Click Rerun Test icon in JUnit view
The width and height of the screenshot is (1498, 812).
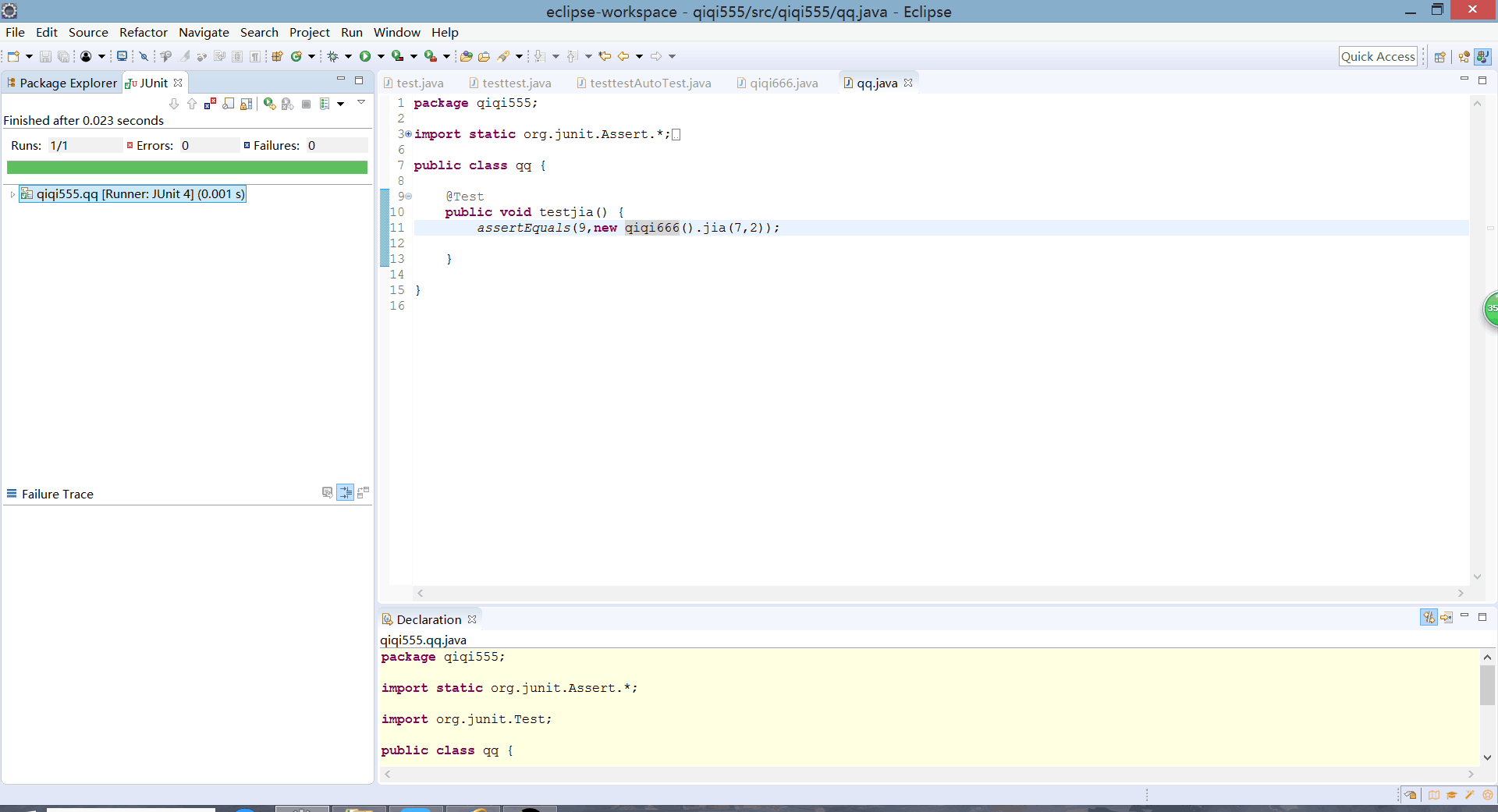(x=269, y=104)
